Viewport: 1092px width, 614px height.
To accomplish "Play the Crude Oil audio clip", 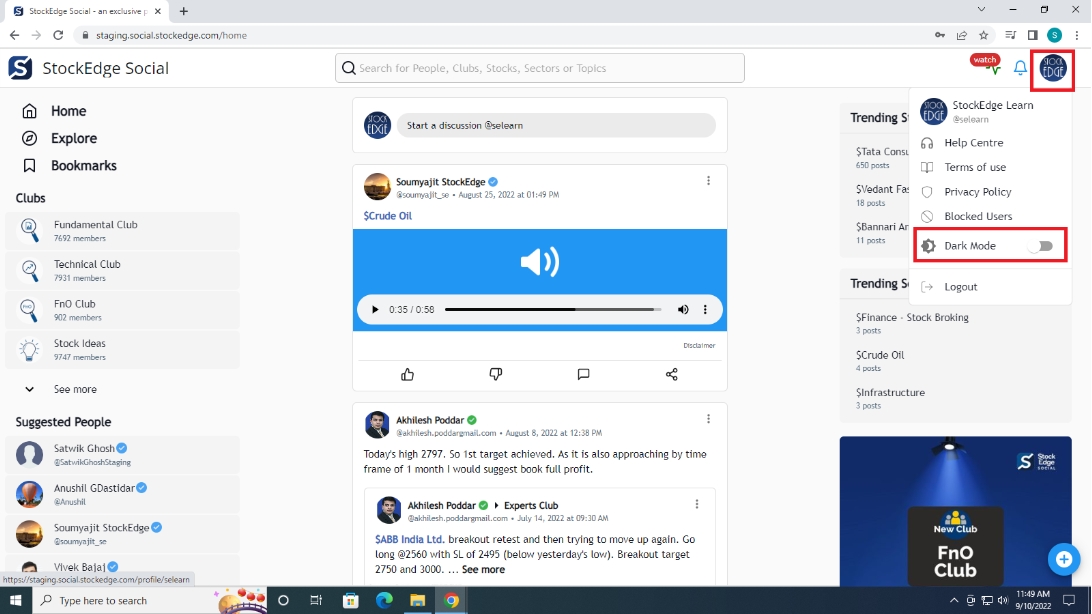I will (375, 310).
